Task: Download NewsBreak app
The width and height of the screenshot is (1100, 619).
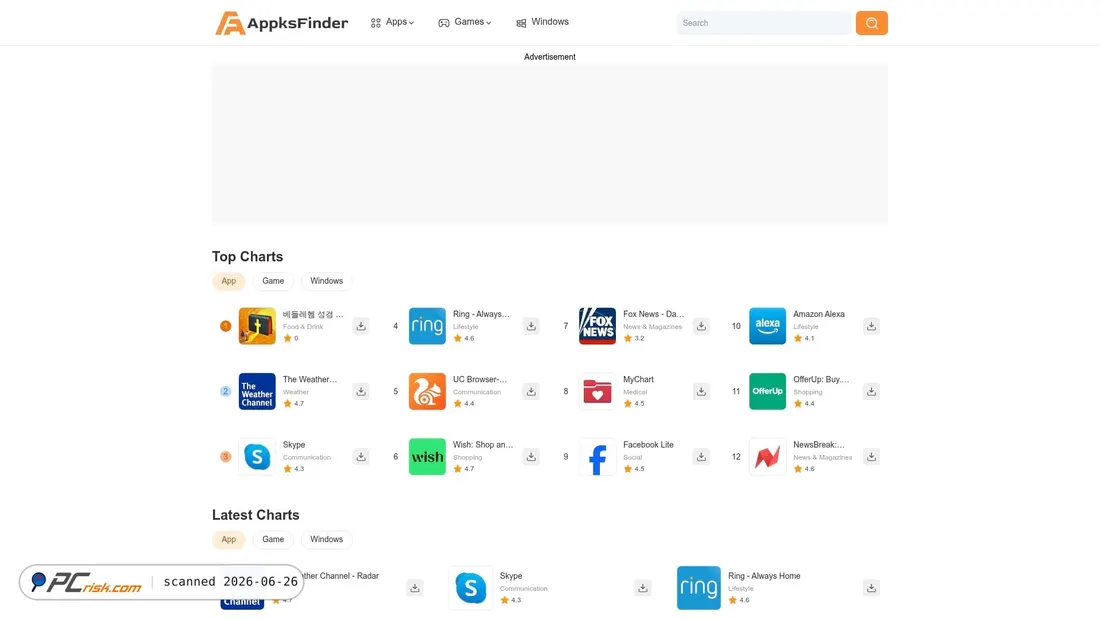Action: click(x=871, y=456)
